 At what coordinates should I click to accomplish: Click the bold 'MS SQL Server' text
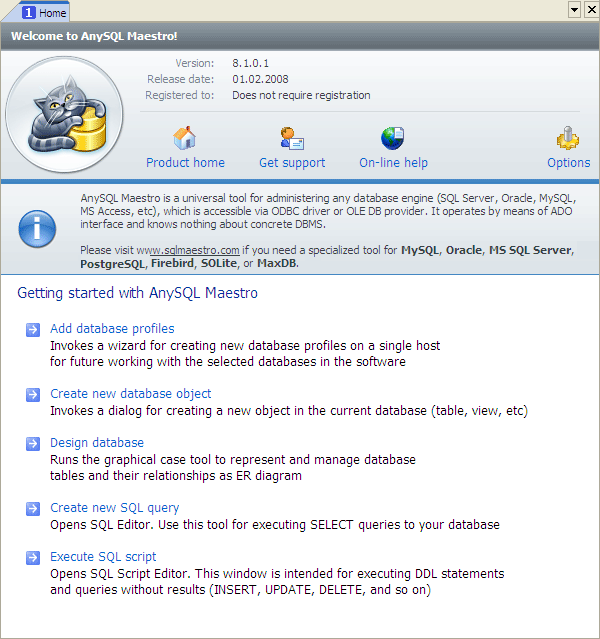click(x=530, y=250)
